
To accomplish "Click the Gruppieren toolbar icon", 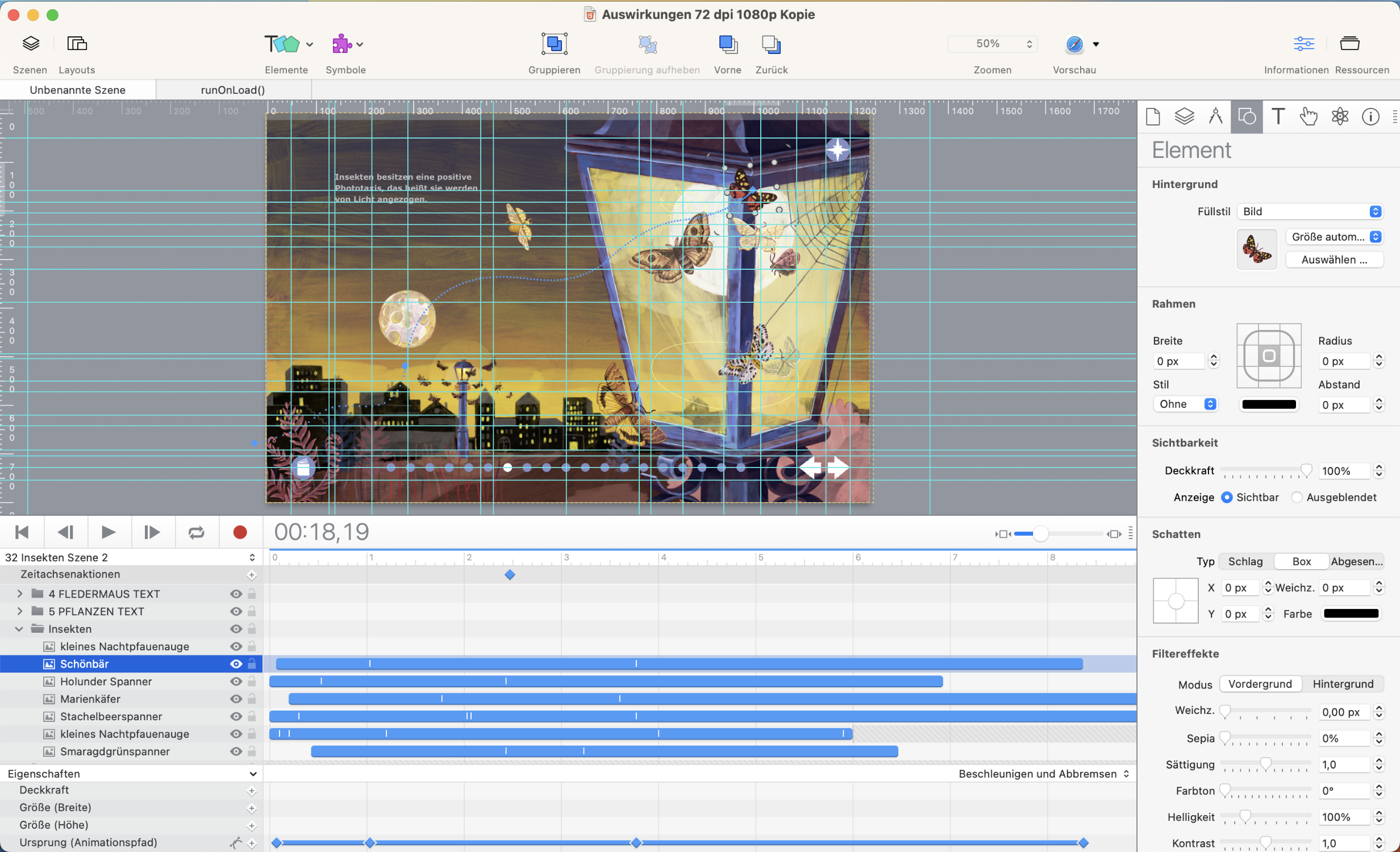I will tap(554, 44).
